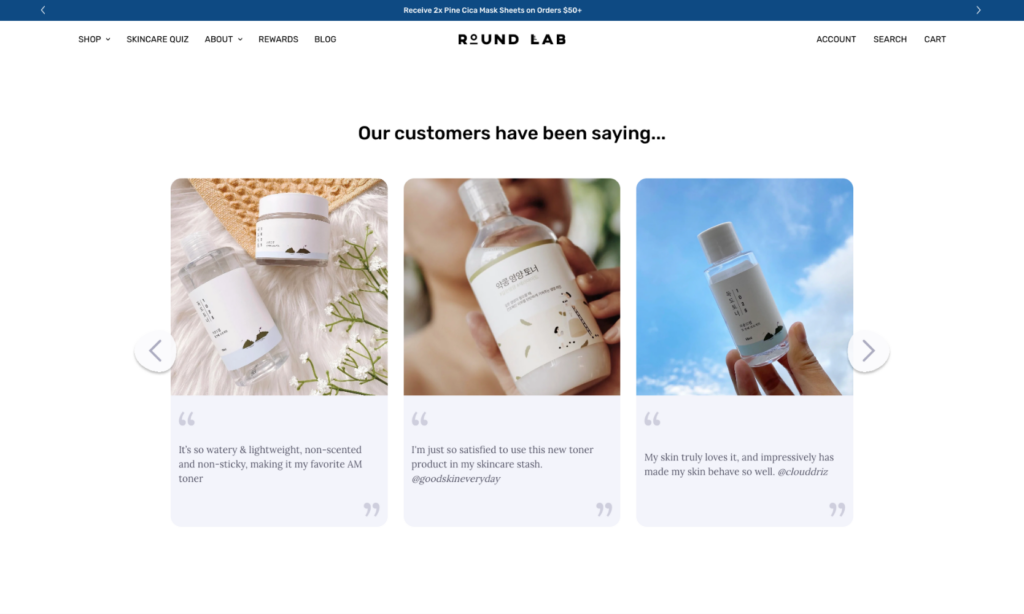Viewport: 1024px width, 614px height.
Task: Go to the Blog page
Action: click(x=325, y=39)
